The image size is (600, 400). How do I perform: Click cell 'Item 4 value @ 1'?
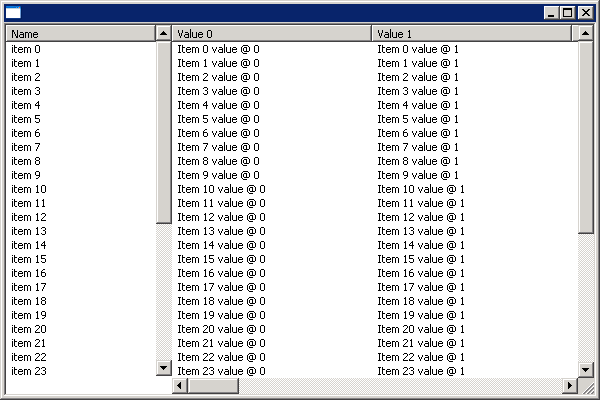click(418, 105)
